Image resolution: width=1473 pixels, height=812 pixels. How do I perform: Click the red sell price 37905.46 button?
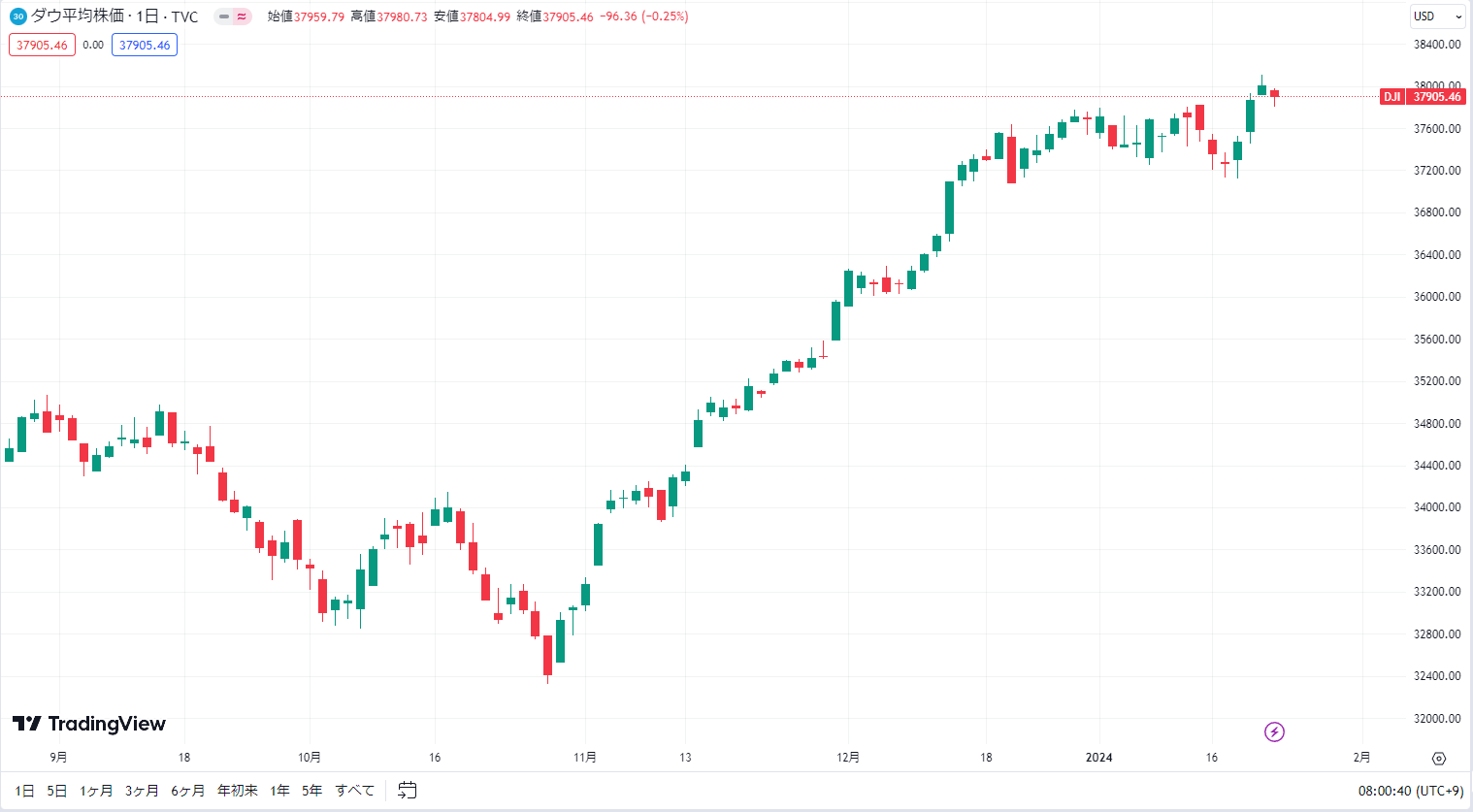[42, 45]
